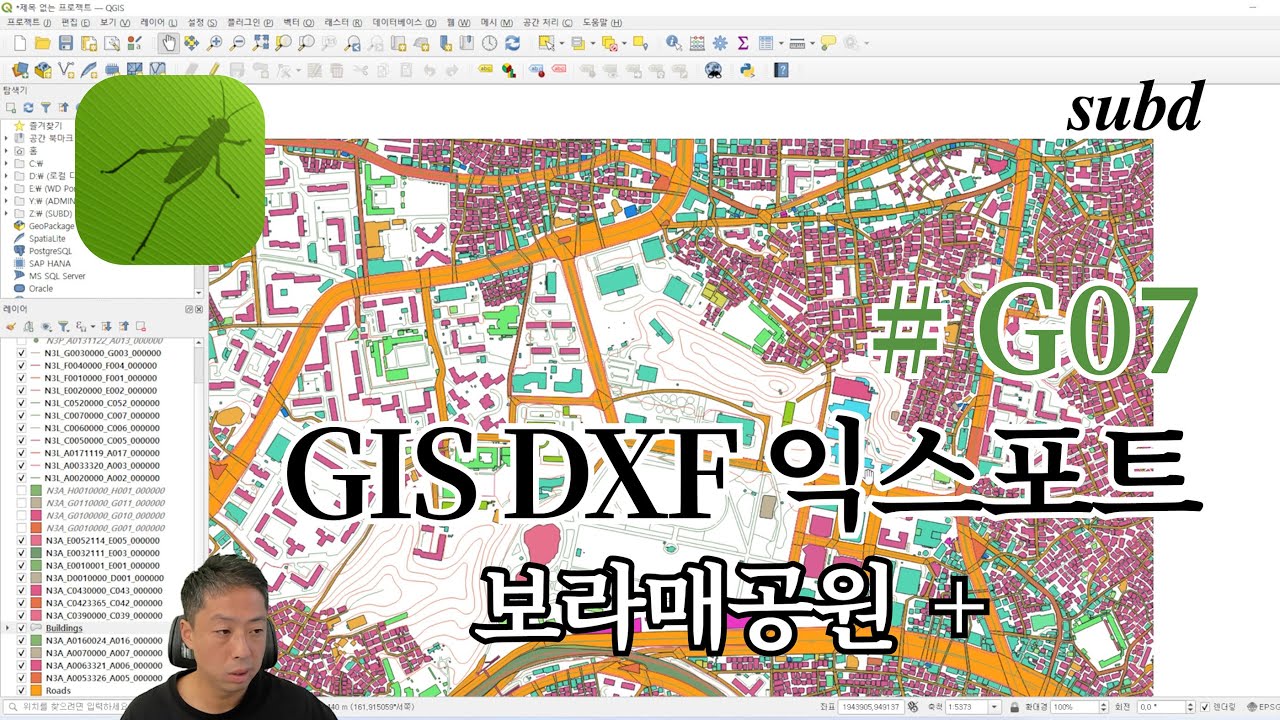
Task: Select layer N3A_D0010000_D001_000000
Action: point(104,578)
